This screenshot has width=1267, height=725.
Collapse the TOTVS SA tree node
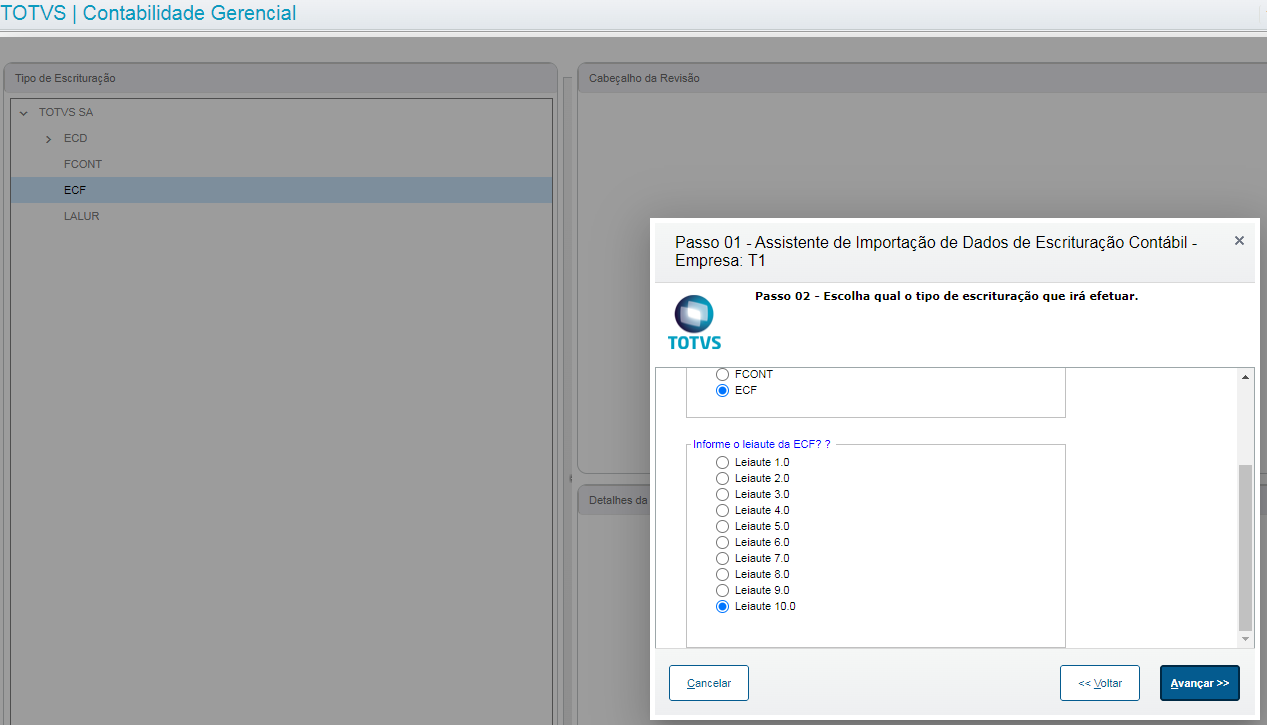click(x=24, y=113)
